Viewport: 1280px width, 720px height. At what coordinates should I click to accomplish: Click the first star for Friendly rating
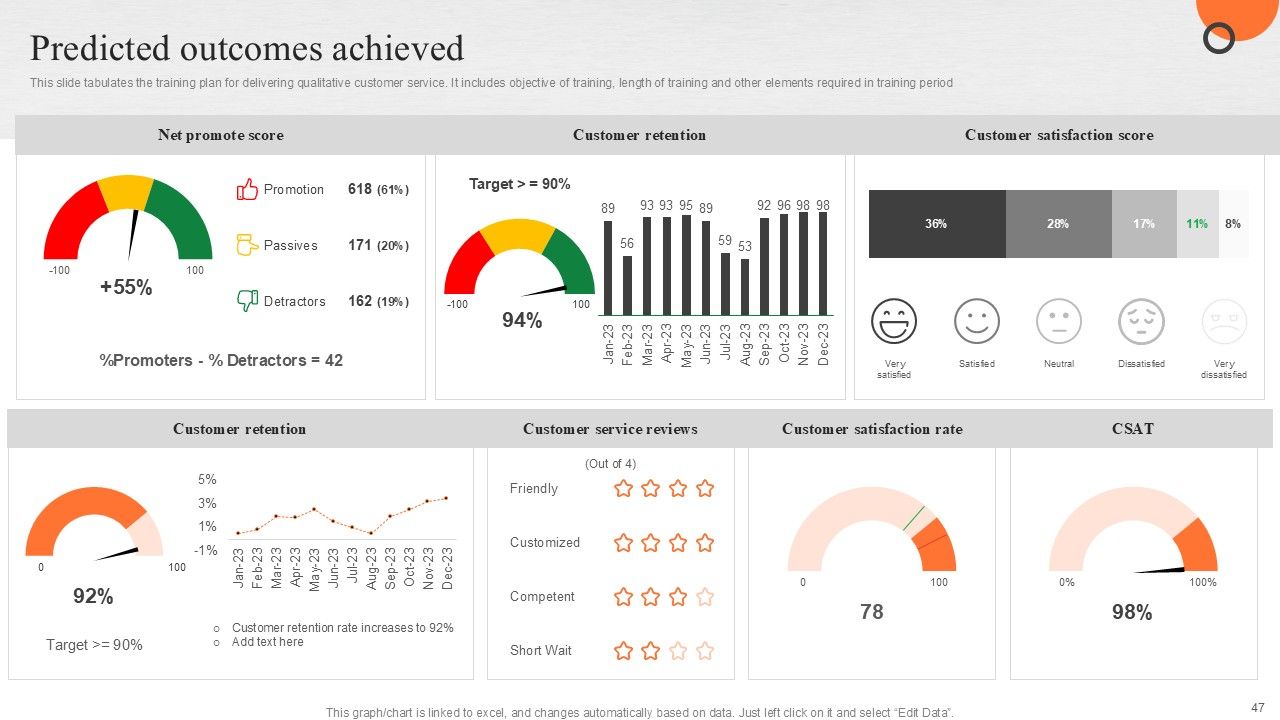(623, 488)
